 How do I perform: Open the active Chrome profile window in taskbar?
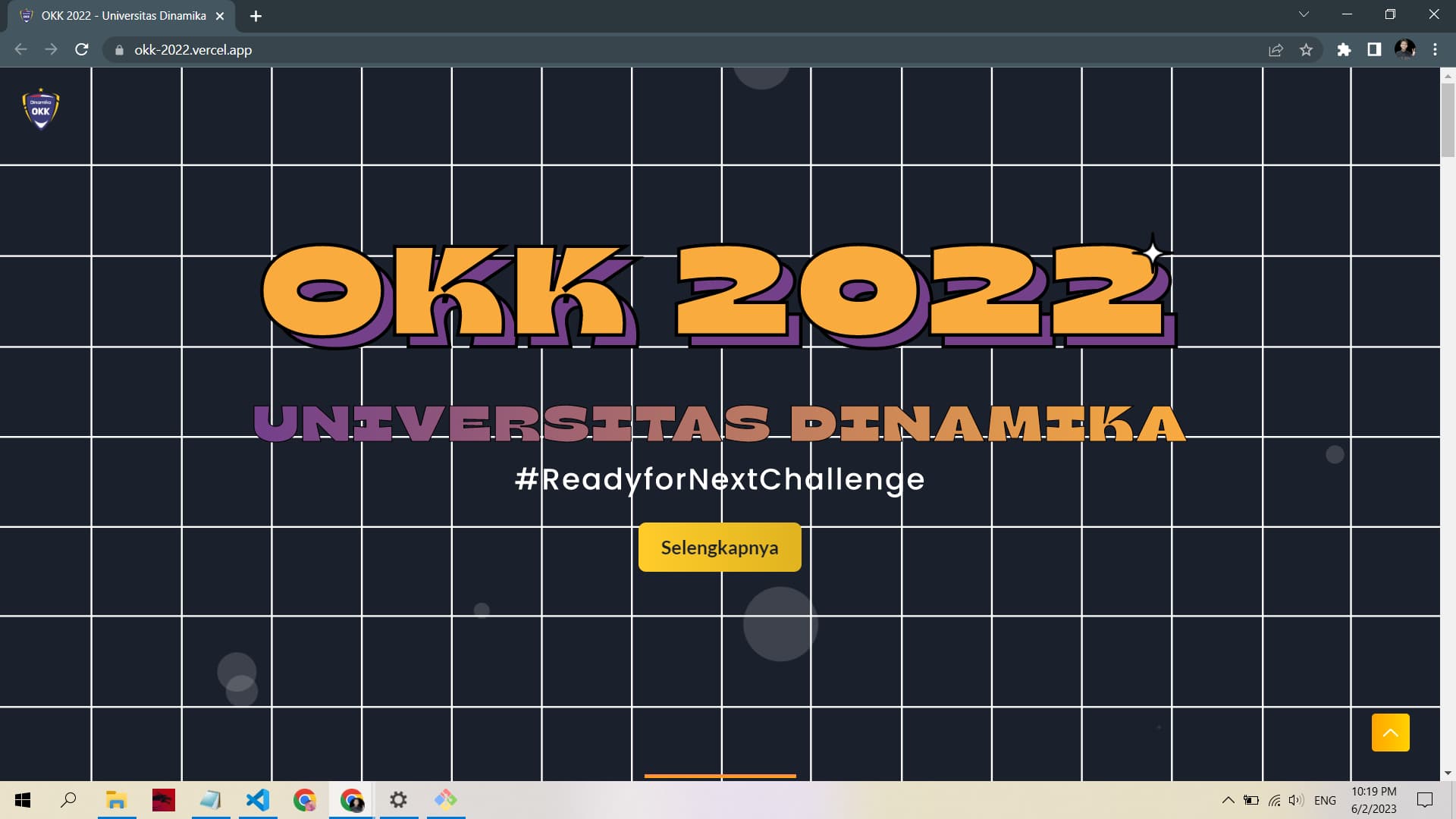coord(352,800)
